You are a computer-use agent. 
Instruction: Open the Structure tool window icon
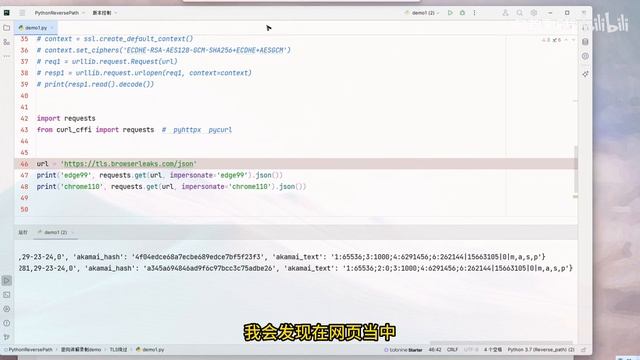point(7,42)
